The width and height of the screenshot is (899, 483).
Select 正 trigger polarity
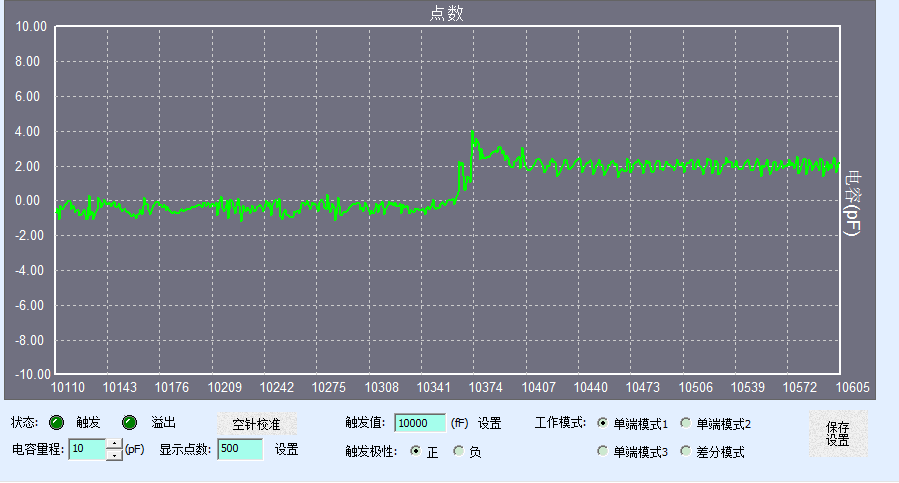point(416,451)
